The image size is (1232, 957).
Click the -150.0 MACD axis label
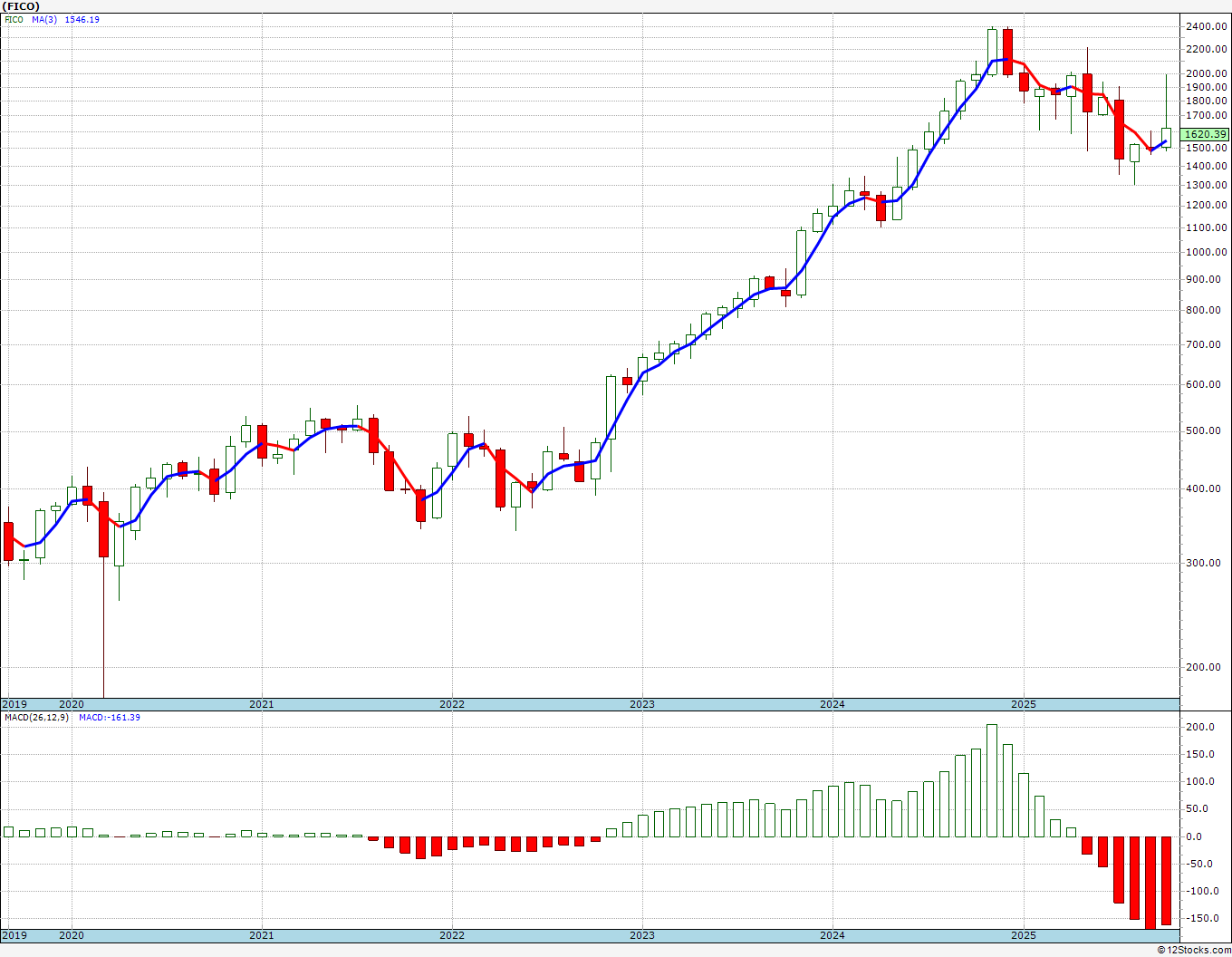click(x=1200, y=919)
